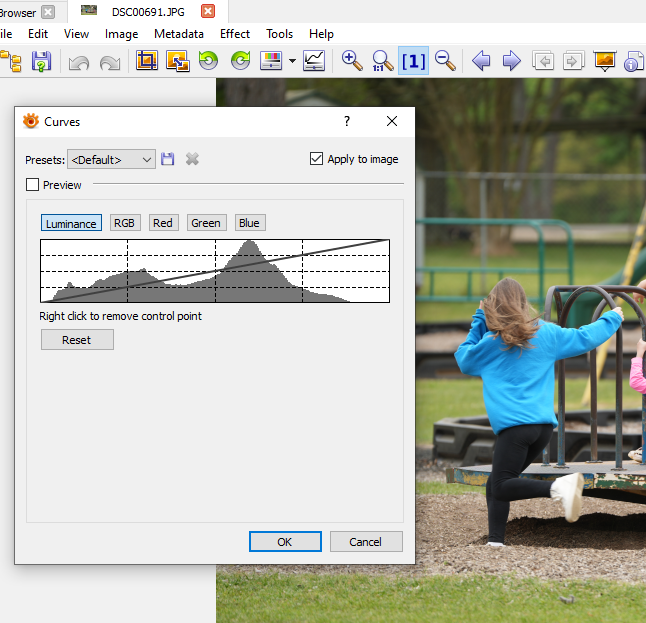The width and height of the screenshot is (646, 623).
Task: Click the Crop tool icon
Action: (147, 61)
